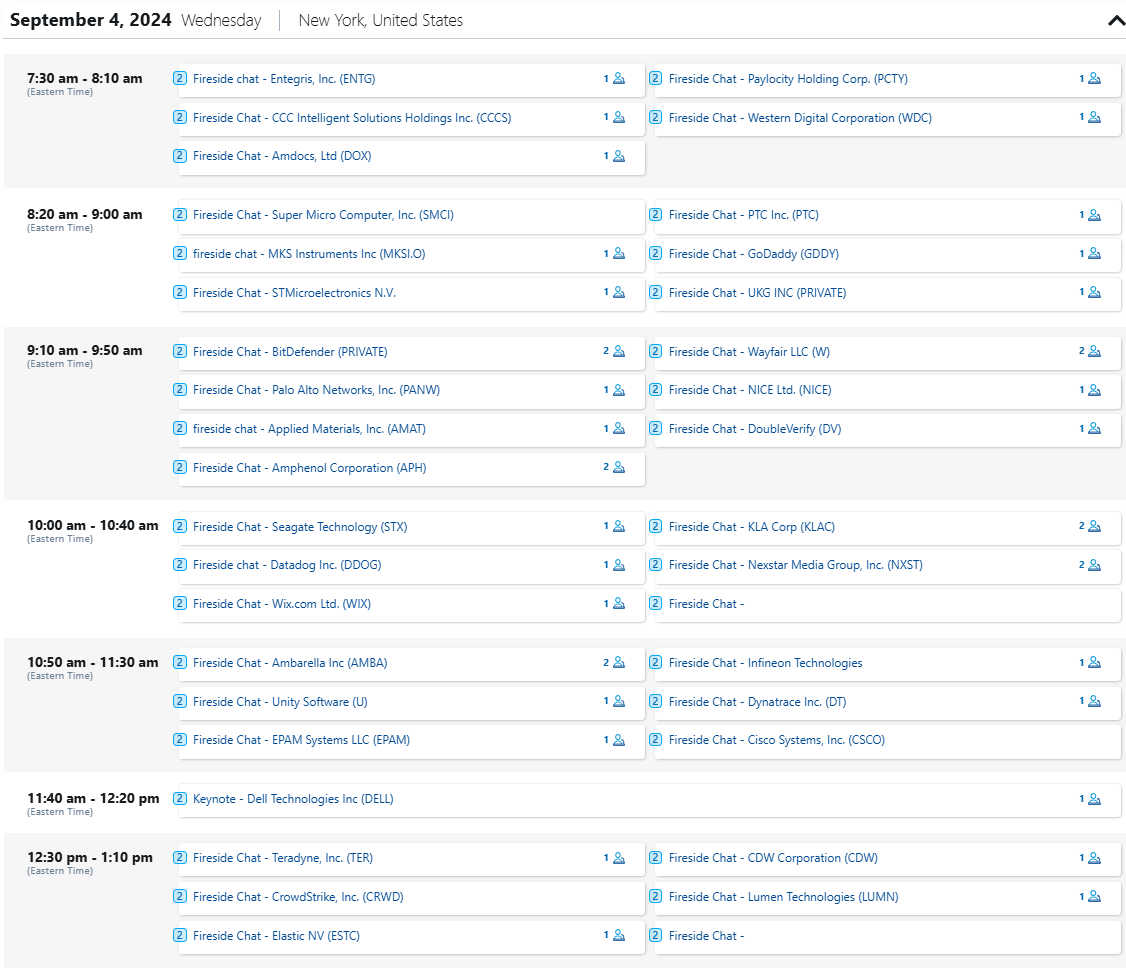Open Fireside Chat - Seagate Technology (STX)
Viewport: 1126px width, 968px height.
click(299, 526)
